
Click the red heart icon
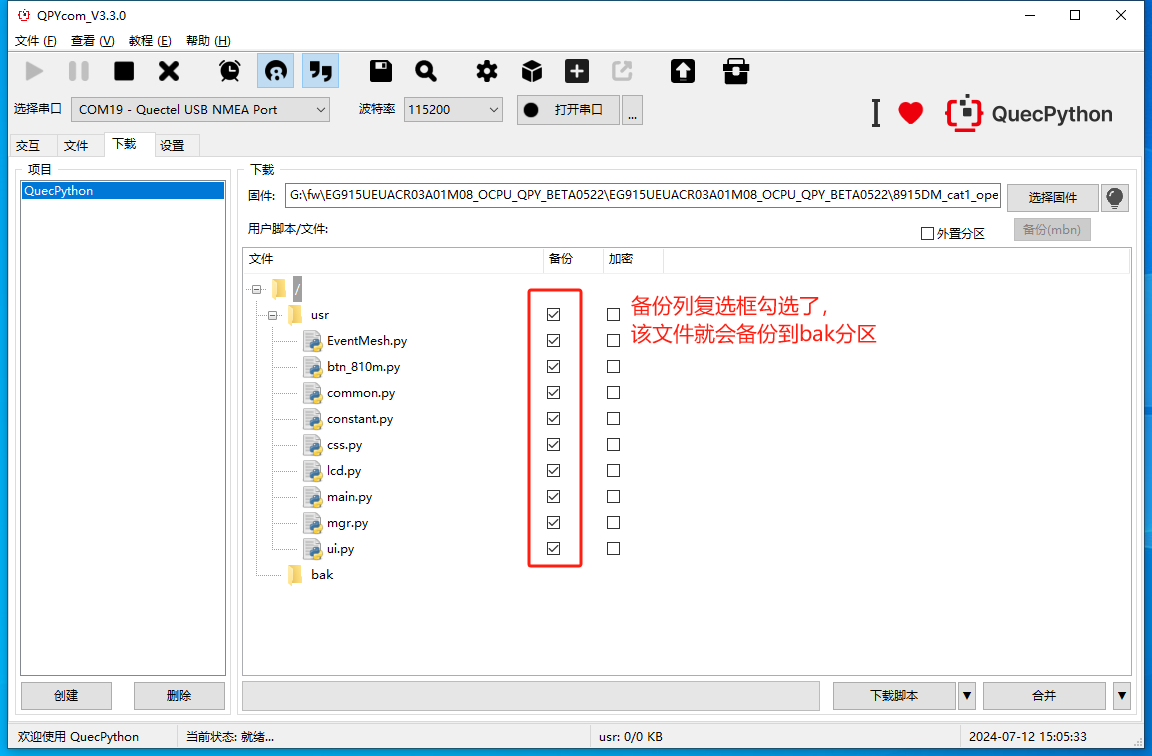[910, 113]
